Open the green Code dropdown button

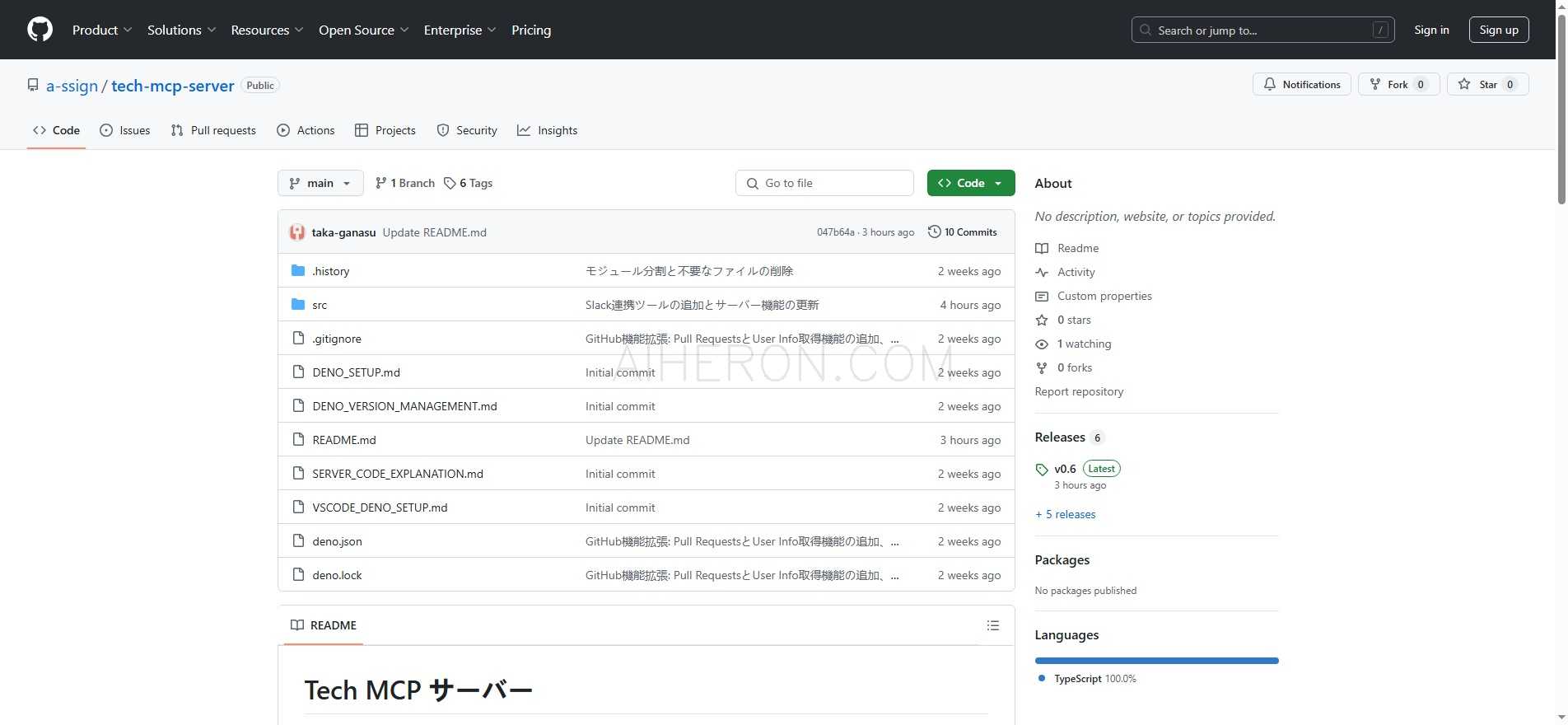point(971,183)
